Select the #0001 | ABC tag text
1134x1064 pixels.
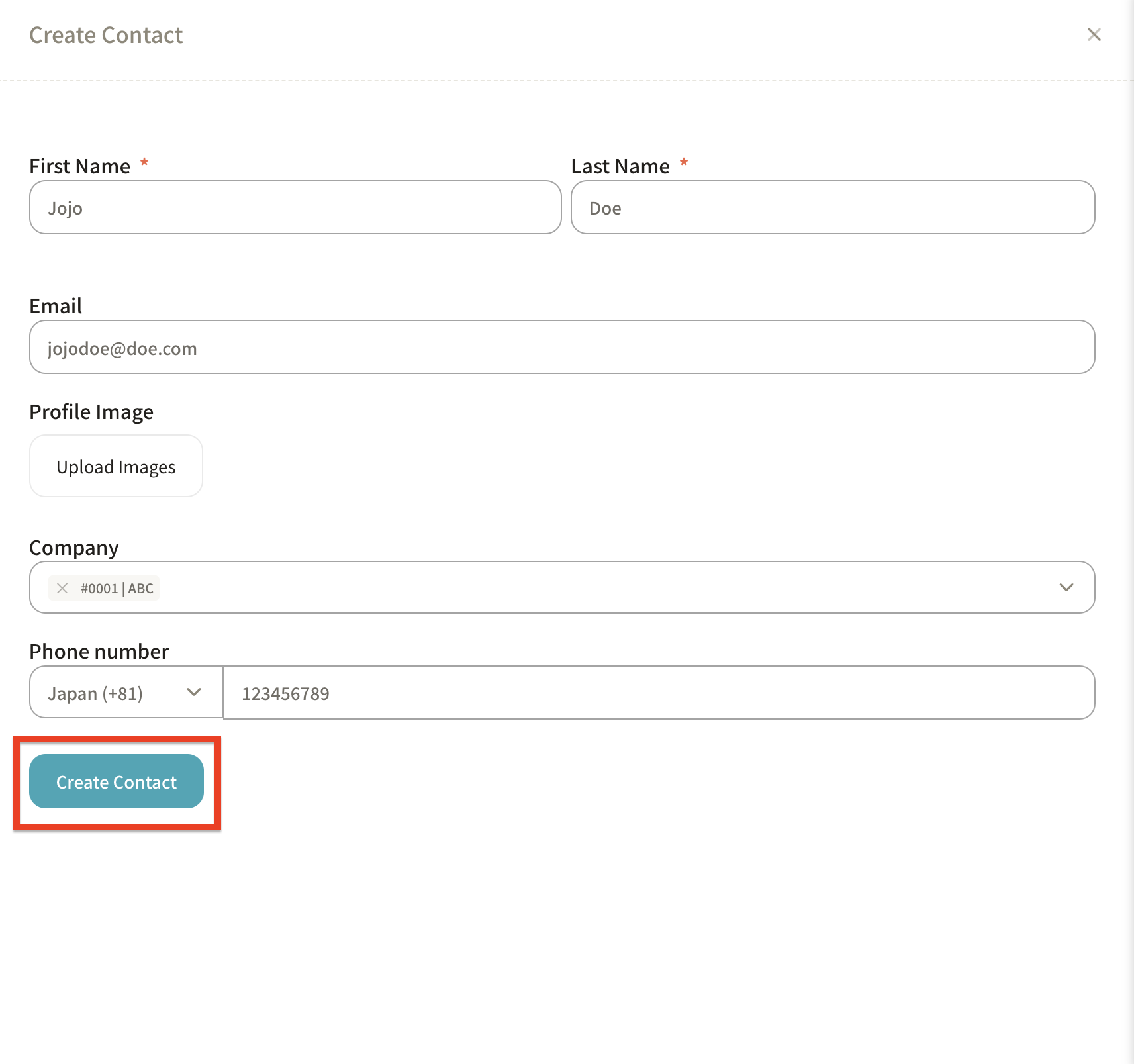tap(117, 588)
